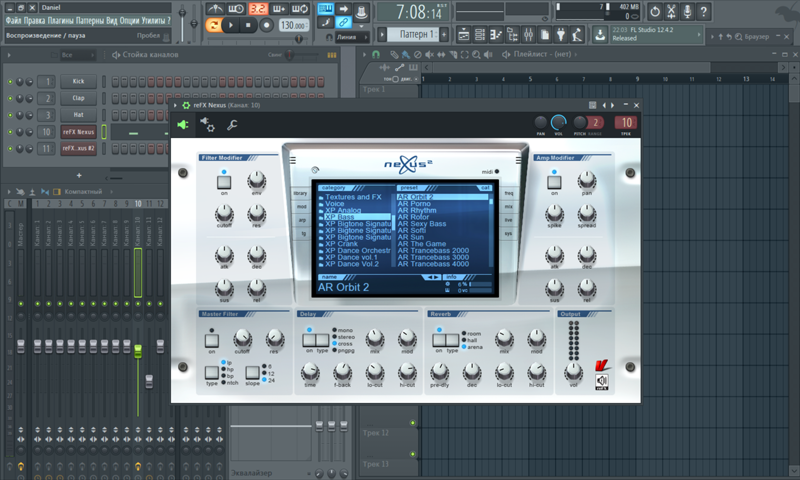Toggle typing keyboard to piano icon
This screenshot has height=480, width=800.
point(325,9)
